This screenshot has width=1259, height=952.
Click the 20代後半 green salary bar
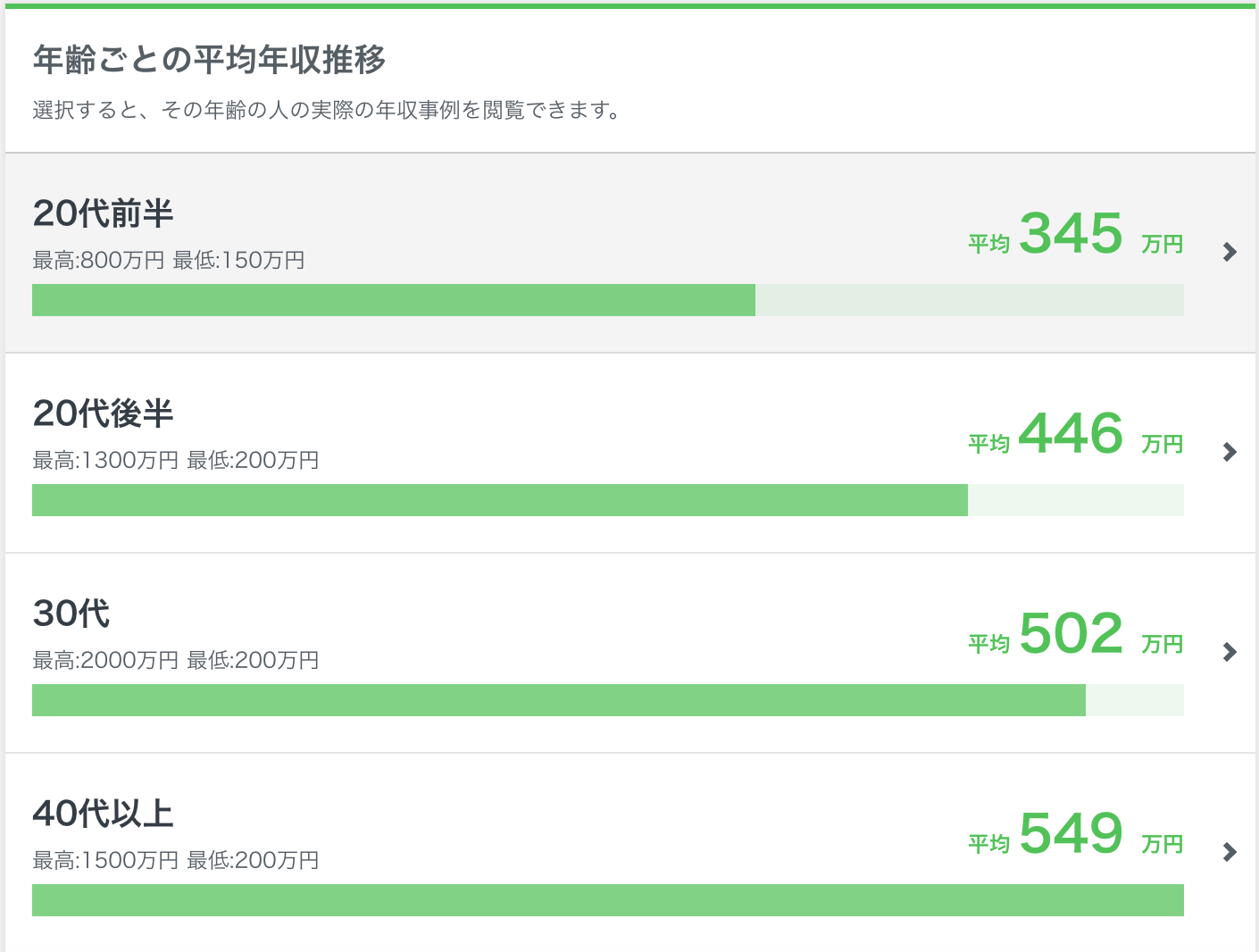499,500
